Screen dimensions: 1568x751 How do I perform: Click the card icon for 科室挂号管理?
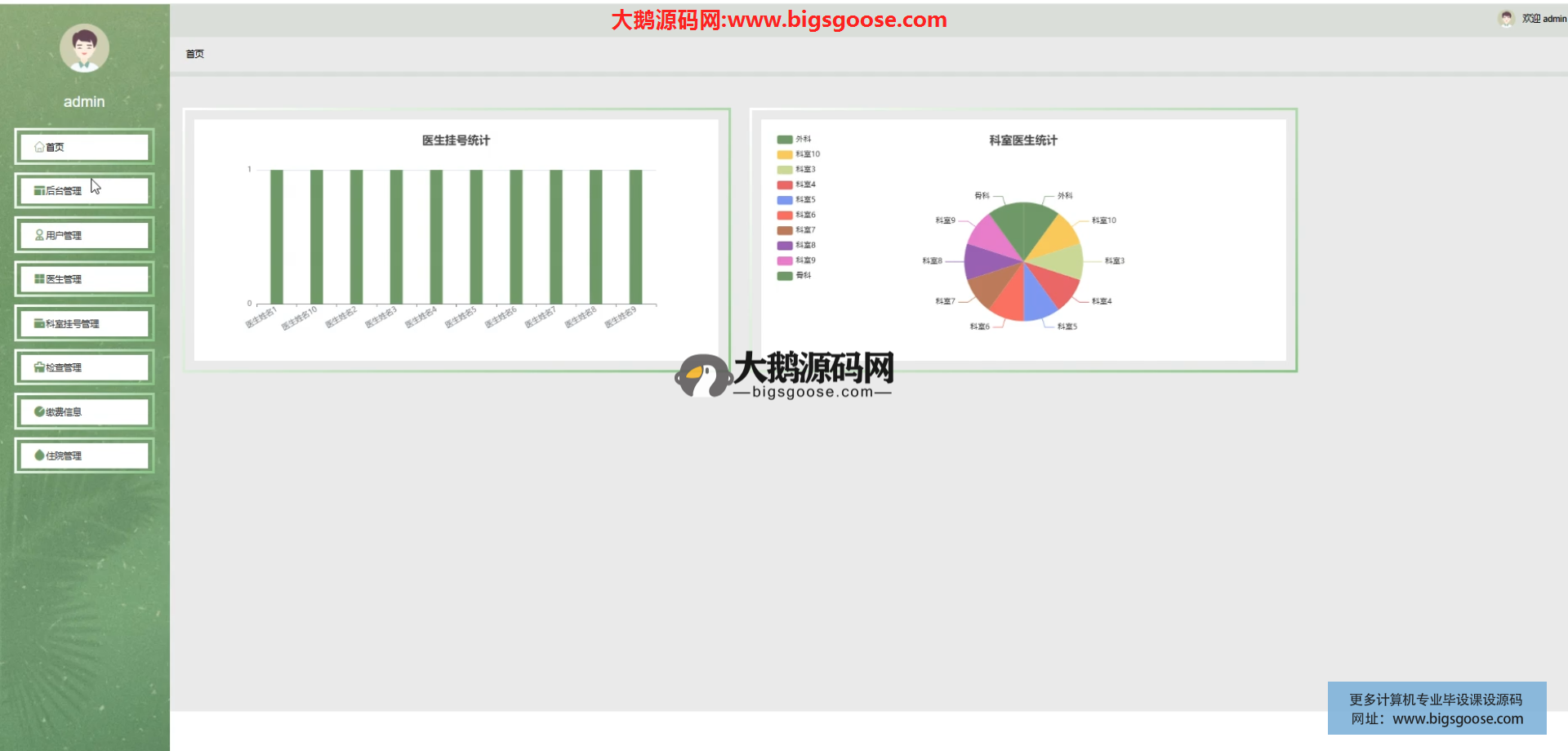(x=39, y=323)
